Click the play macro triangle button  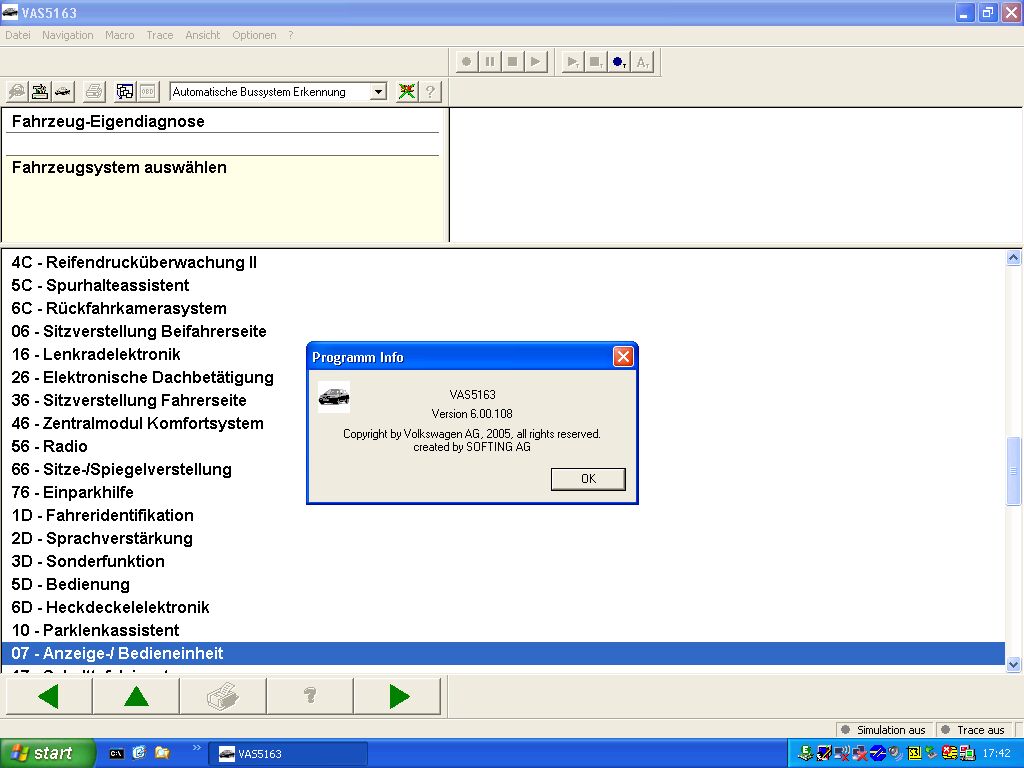tap(536, 62)
